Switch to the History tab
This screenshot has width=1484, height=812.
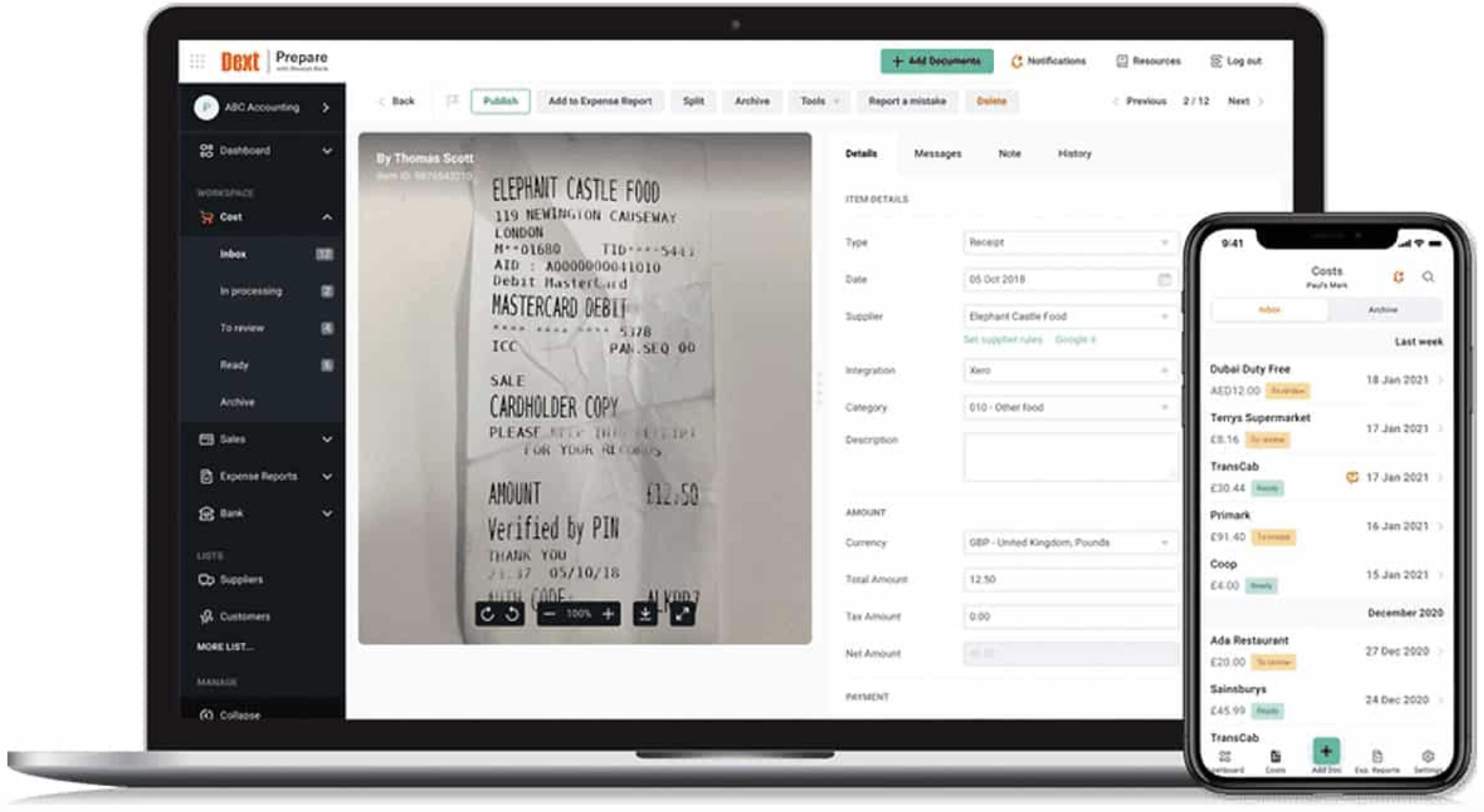pos(1075,153)
